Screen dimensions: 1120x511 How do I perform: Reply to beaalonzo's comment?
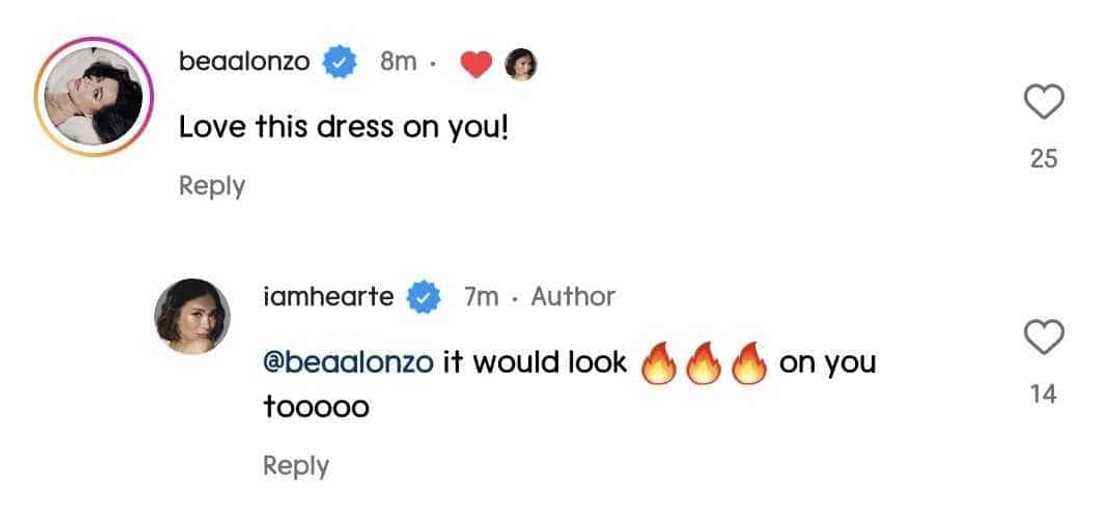tap(212, 186)
